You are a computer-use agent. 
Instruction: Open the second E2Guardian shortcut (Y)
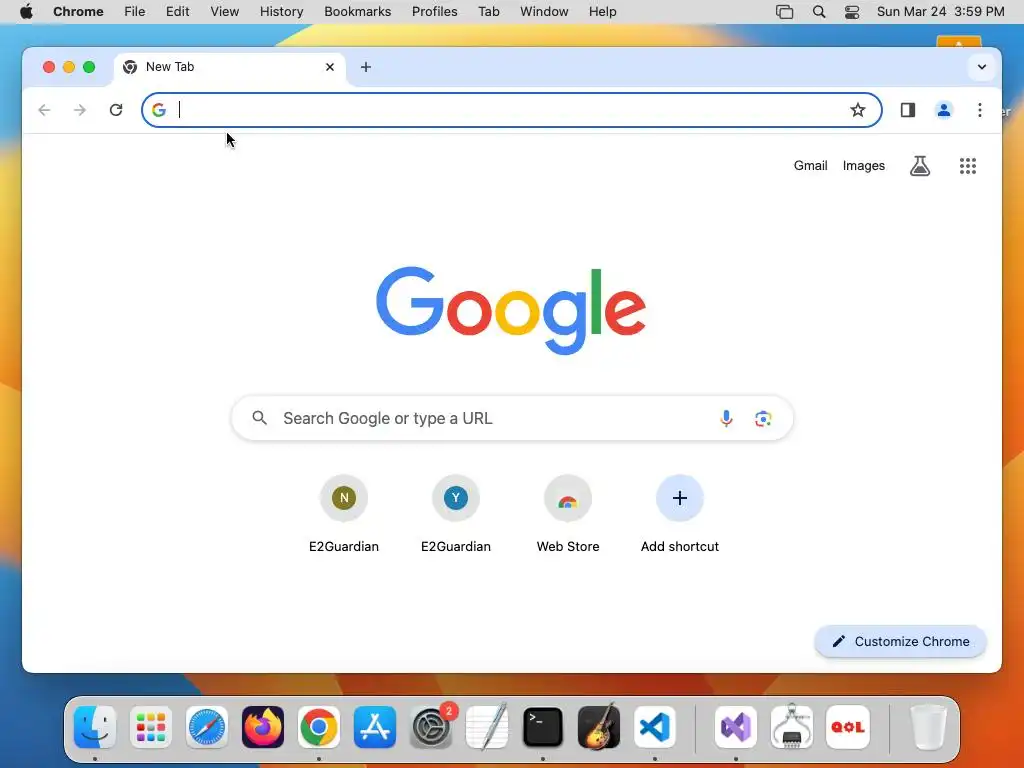456,514
